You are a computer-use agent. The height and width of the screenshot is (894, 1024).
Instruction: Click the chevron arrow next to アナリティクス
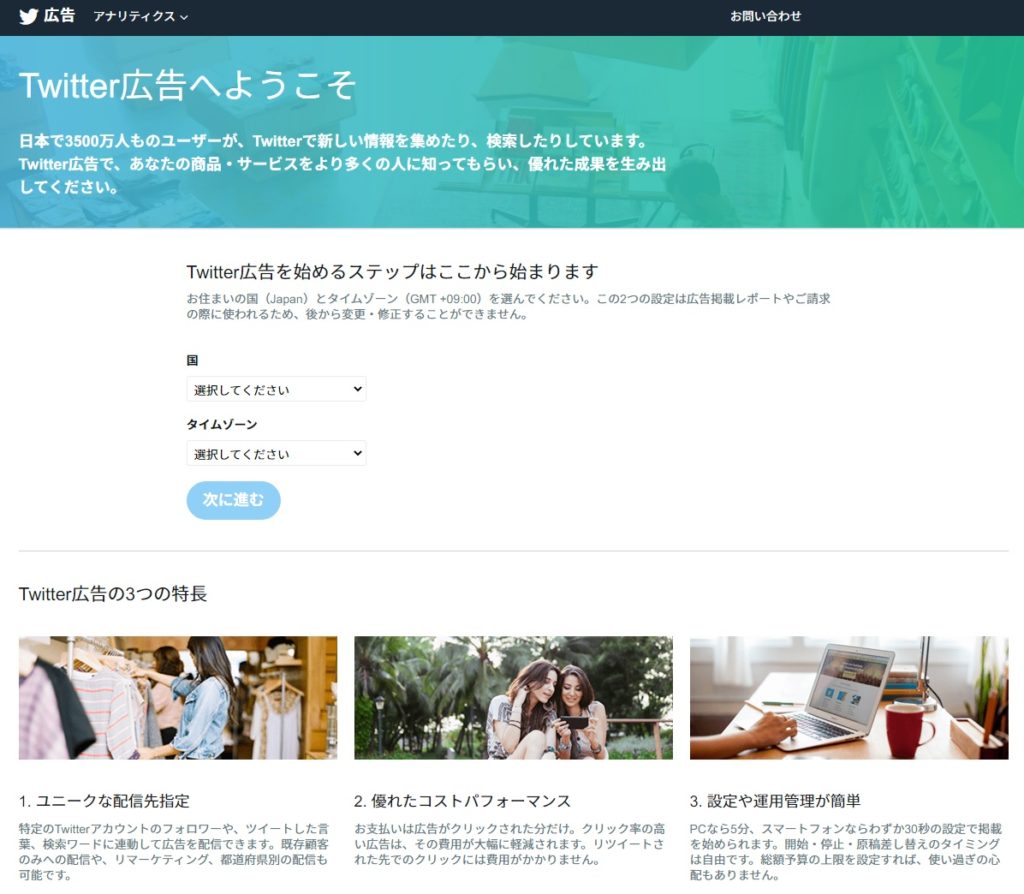point(184,17)
